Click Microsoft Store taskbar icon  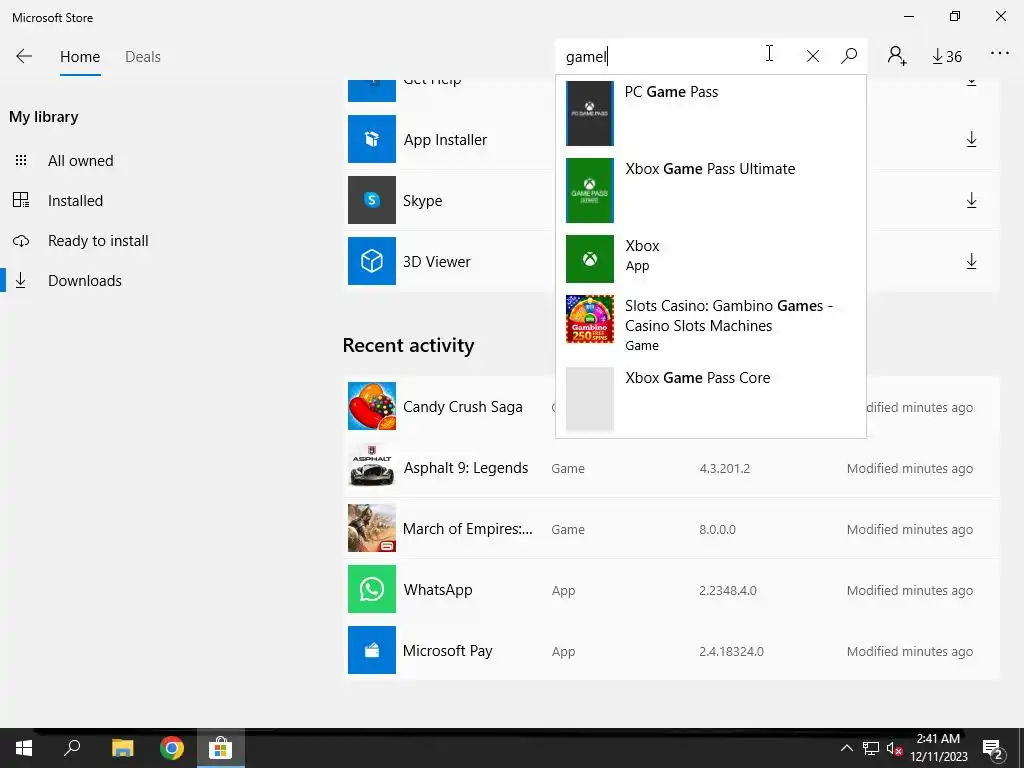coord(221,748)
